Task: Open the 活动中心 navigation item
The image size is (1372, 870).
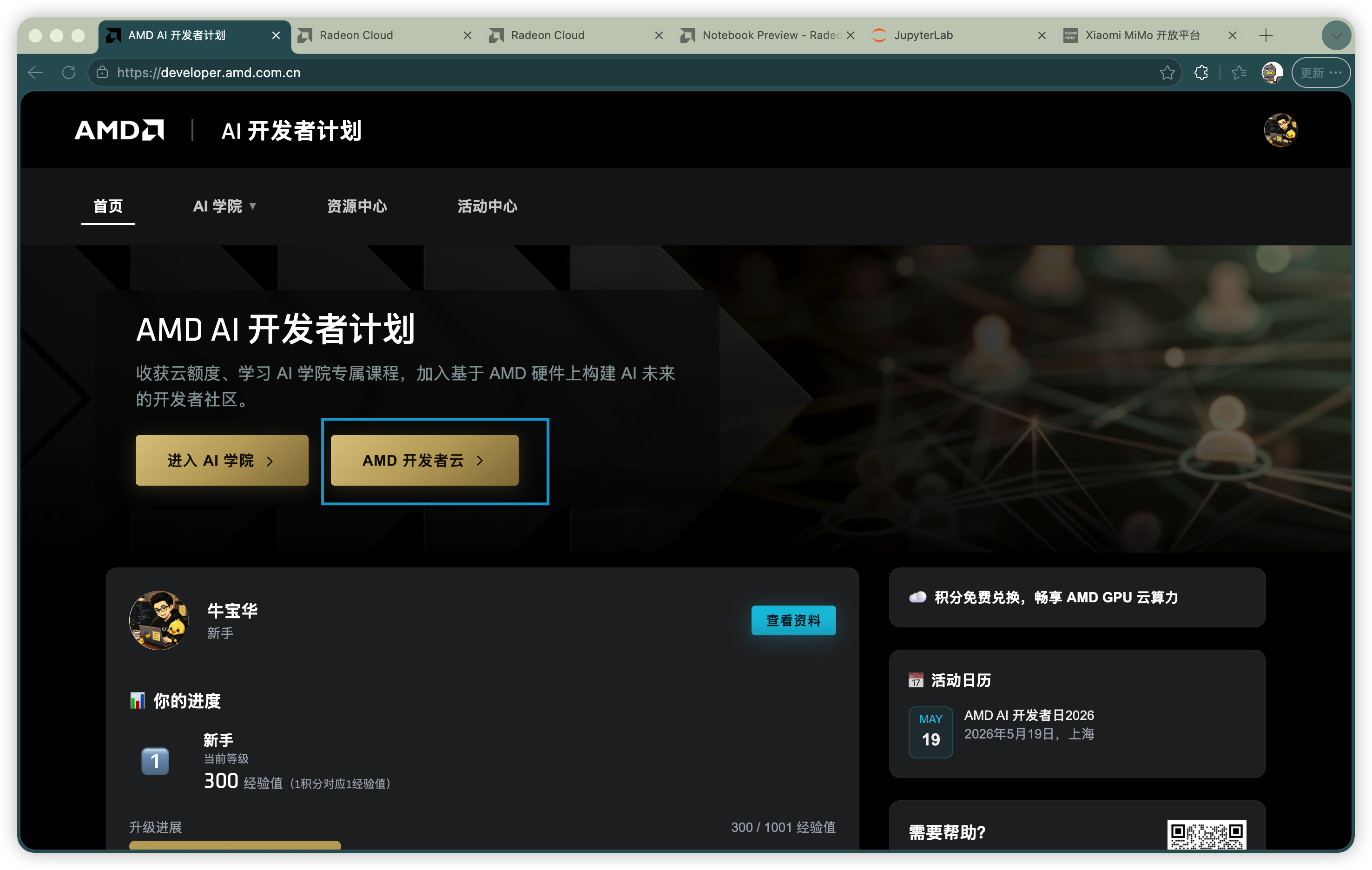Action: coord(487,206)
